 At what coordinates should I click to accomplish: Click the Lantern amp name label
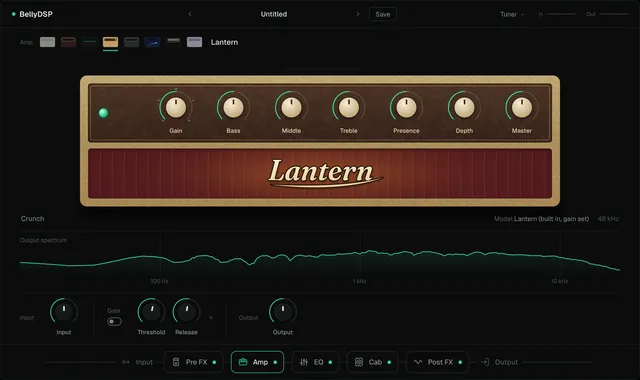pos(224,42)
